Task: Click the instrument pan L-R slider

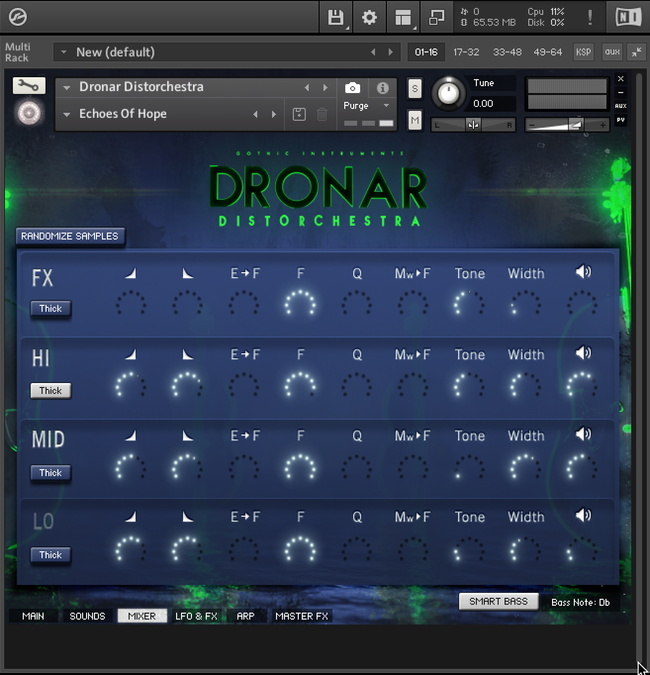Action: coord(474,125)
